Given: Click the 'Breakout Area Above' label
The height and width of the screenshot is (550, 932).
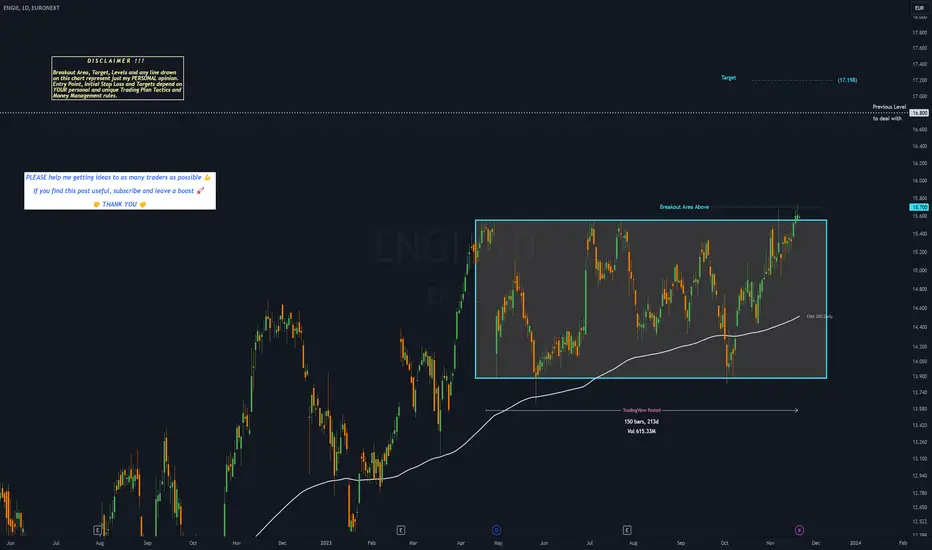Looking at the screenshot, I should pyautogui.click(x=684, y=207).
